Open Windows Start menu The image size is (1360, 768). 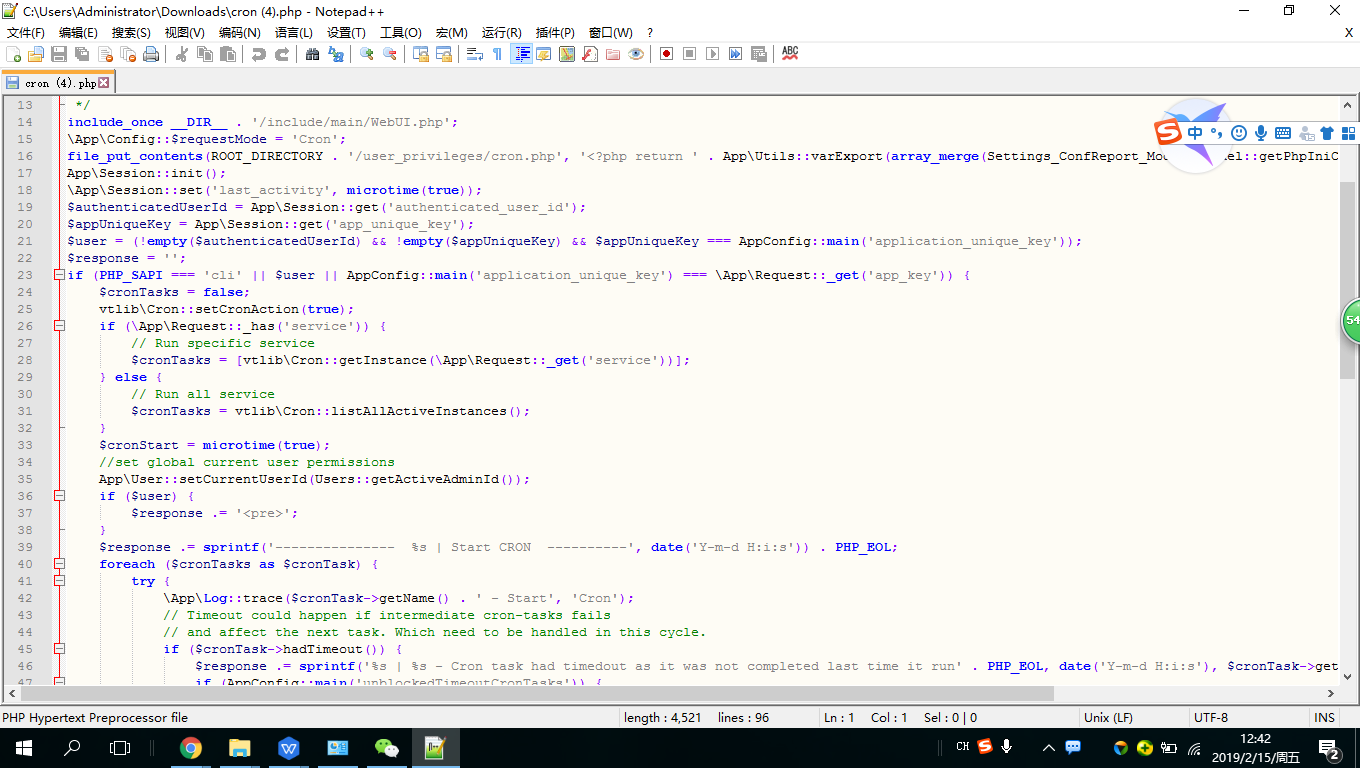[23, 747]
